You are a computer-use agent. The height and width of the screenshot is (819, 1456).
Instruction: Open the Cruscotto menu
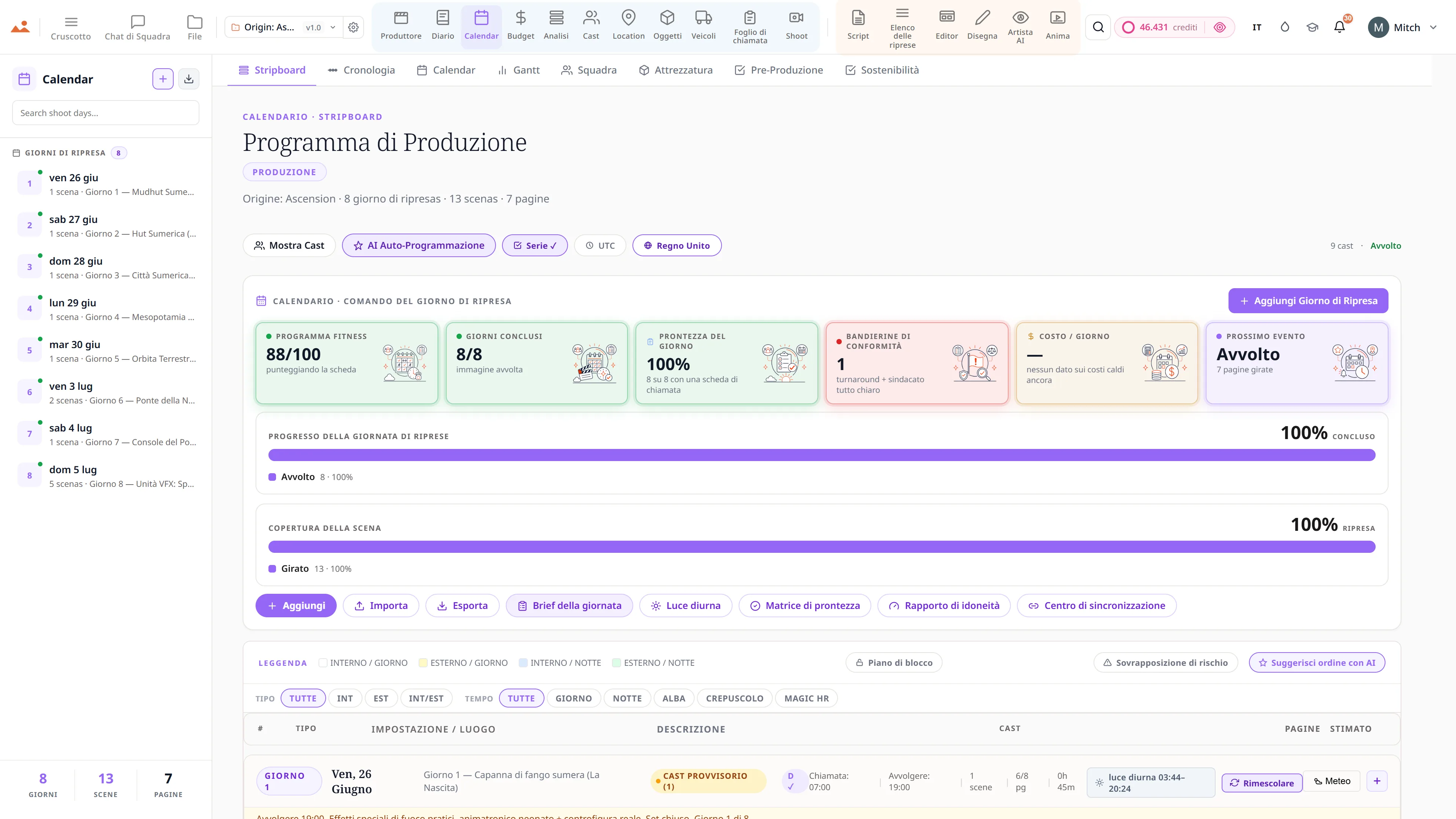pyautogui.click(x=71, y=27)
